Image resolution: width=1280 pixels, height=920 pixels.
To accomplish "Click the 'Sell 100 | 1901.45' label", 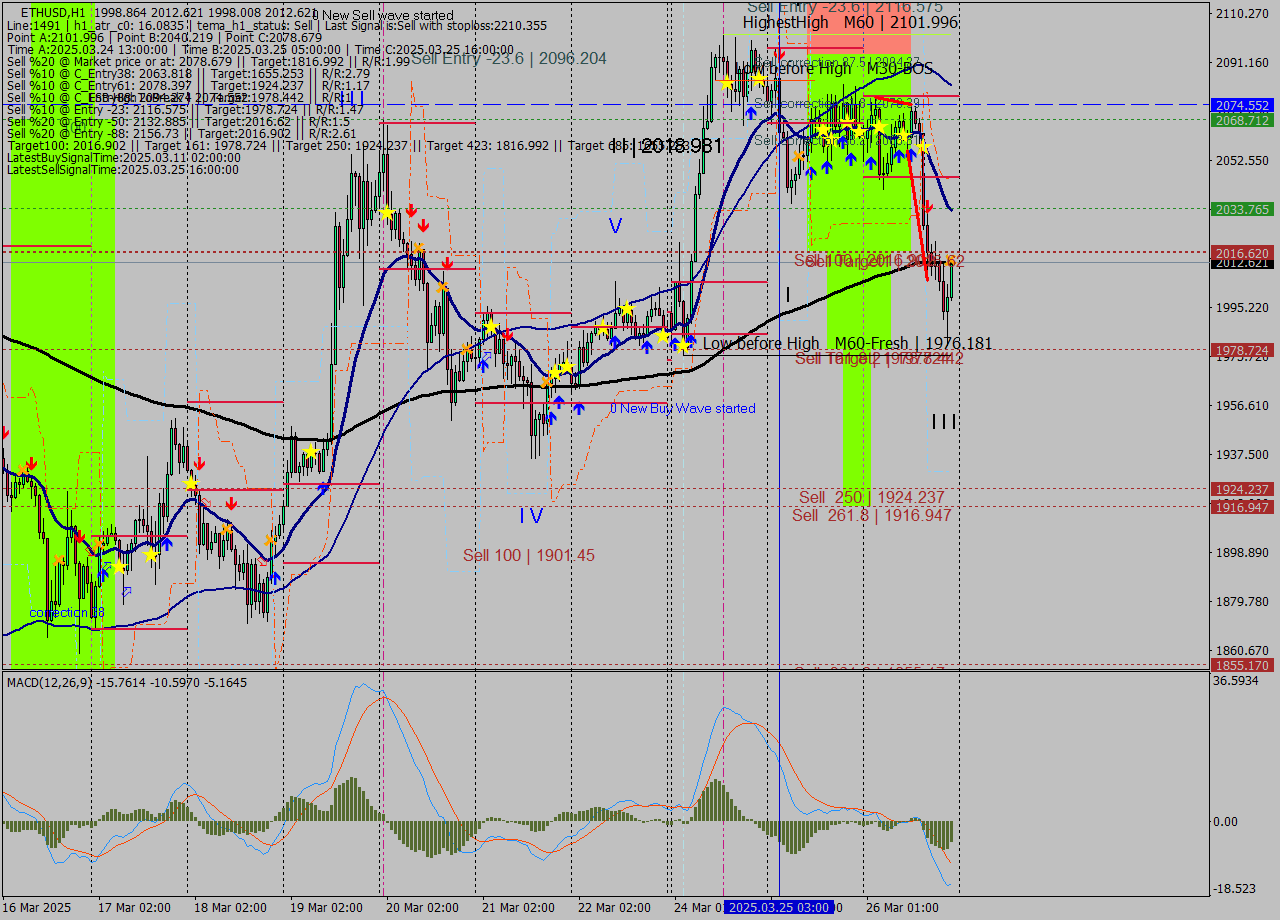I will pyautogui.click(x=528, y=555).
